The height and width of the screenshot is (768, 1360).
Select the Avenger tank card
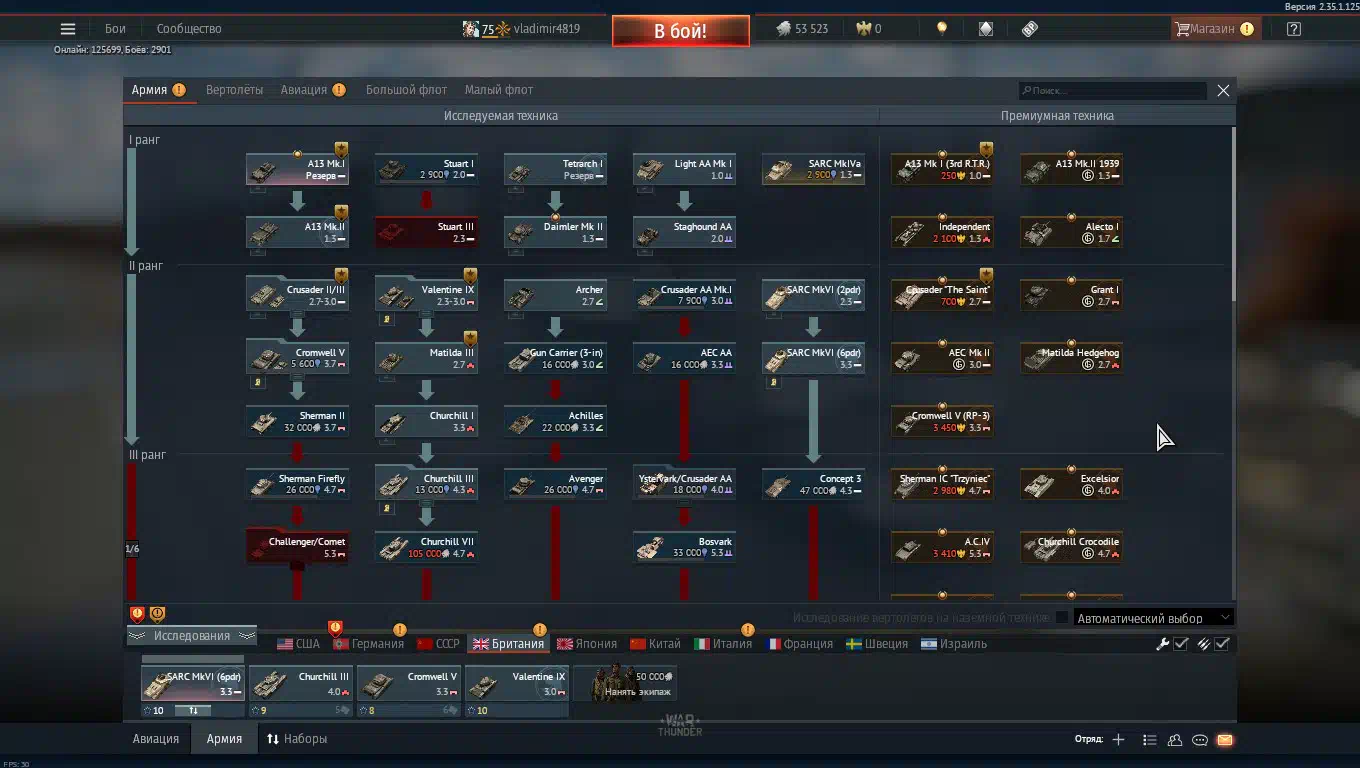click(555, 485)
